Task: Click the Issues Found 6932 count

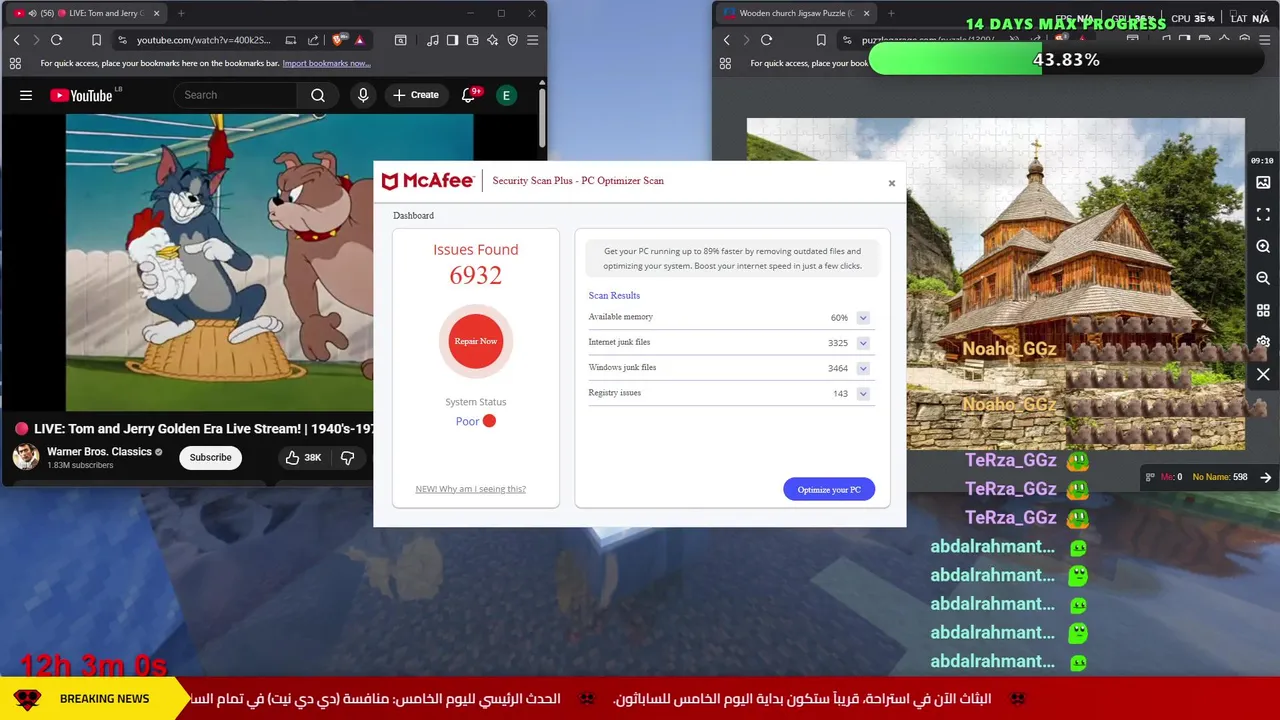Action: pyautogui.click(x=476, y=276)
